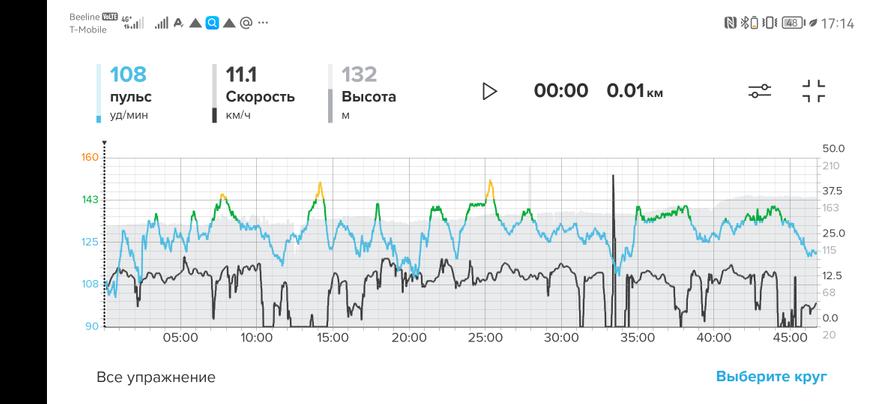Image resolution: width=877 pixels, height=404 pixels.
Task: Open graph settings sliders icon
Action: [x=760, y=91]
